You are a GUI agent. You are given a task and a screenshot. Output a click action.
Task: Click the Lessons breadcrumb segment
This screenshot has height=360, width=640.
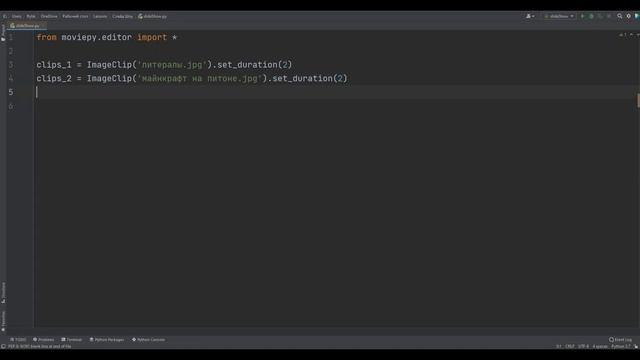[x=100, y=16]
